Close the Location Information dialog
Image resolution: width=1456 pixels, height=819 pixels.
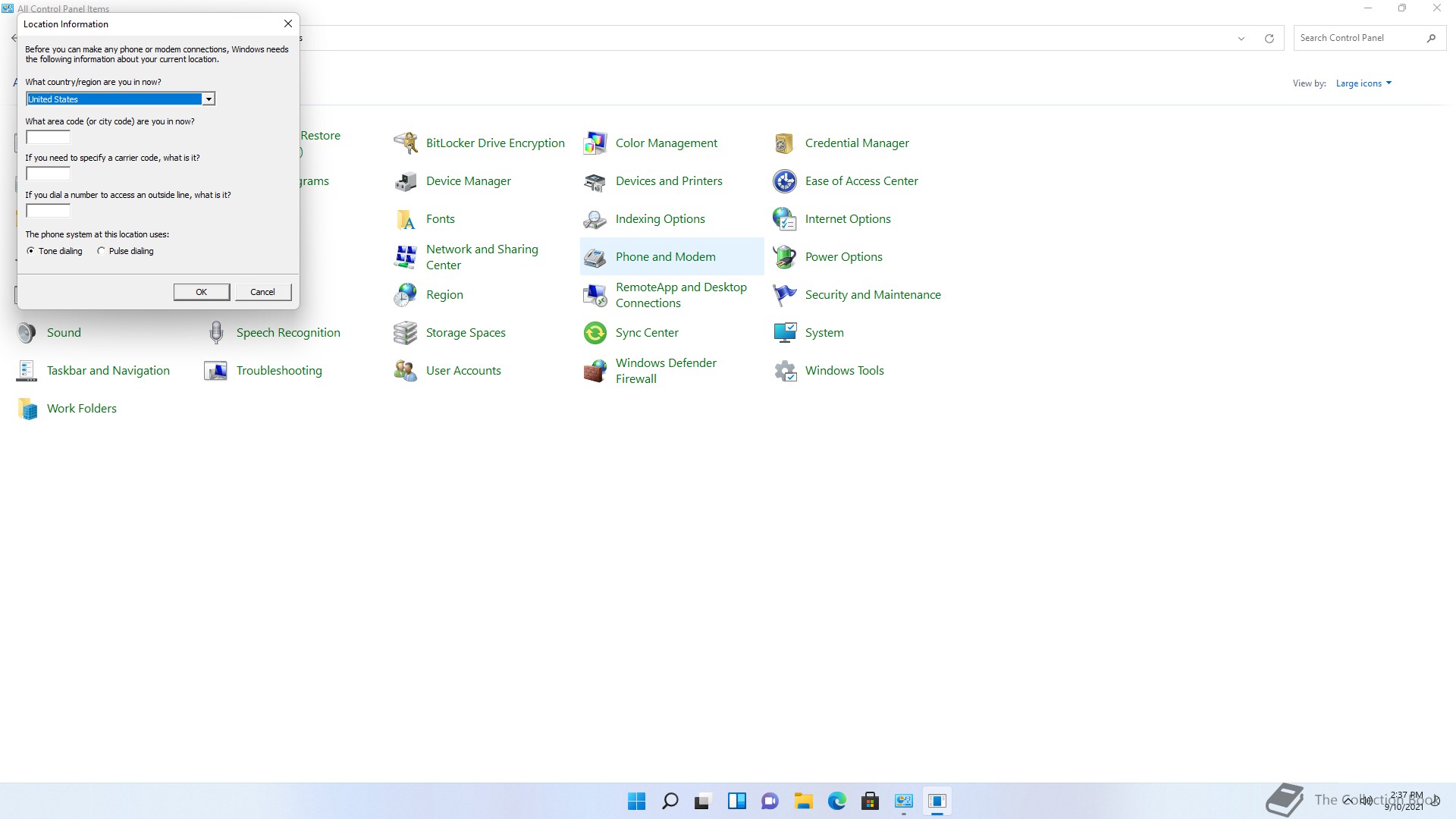288,24
